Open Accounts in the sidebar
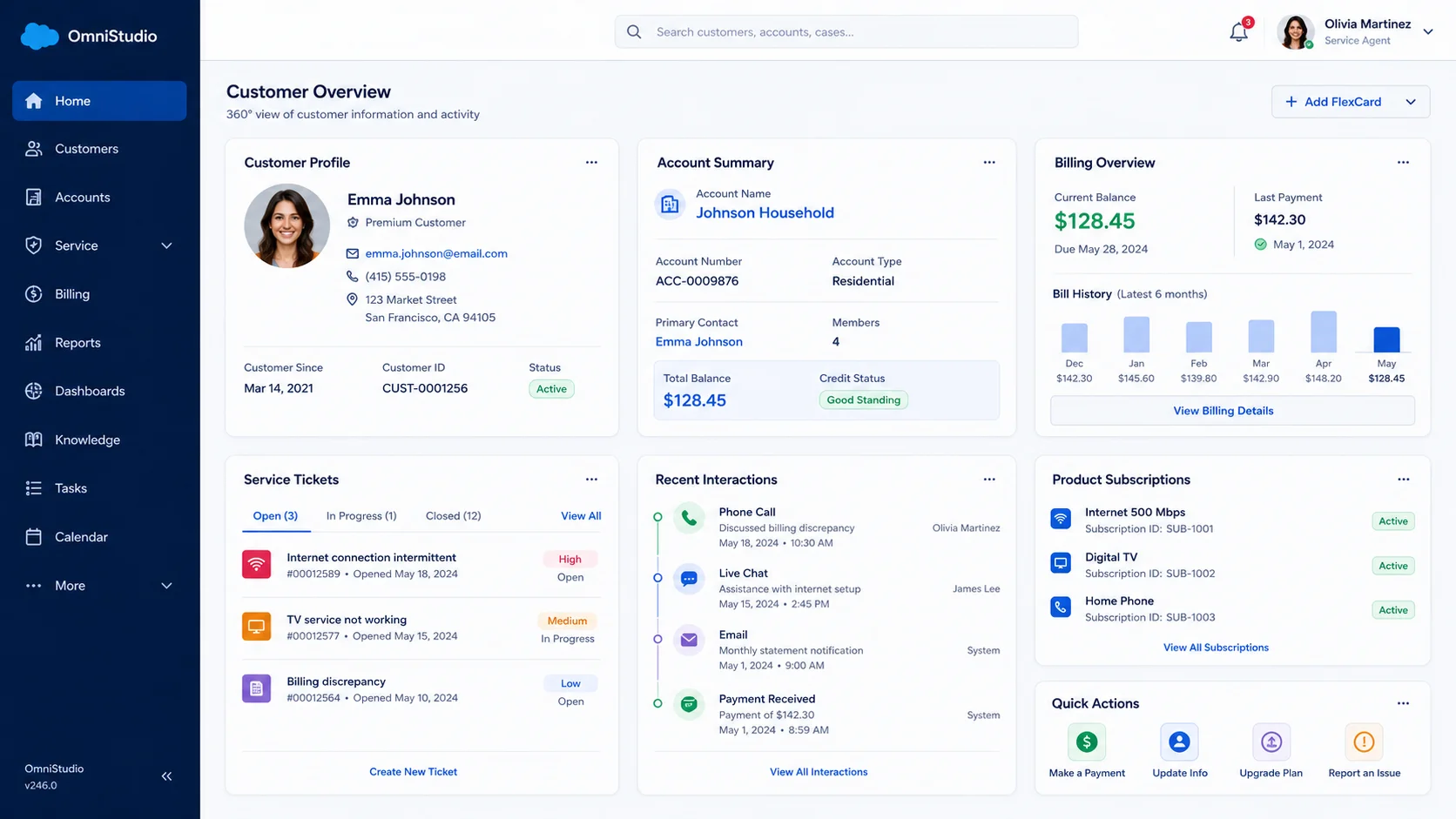The image size is (1456, 819). [99, 198]
